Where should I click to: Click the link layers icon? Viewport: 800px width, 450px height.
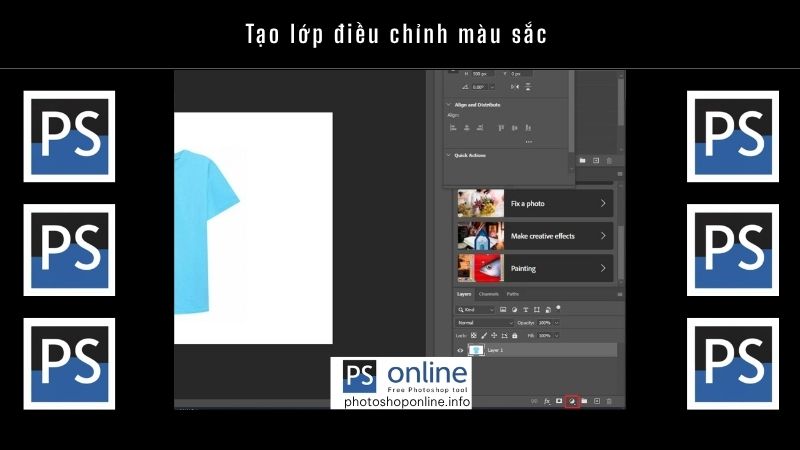[534, 402]
